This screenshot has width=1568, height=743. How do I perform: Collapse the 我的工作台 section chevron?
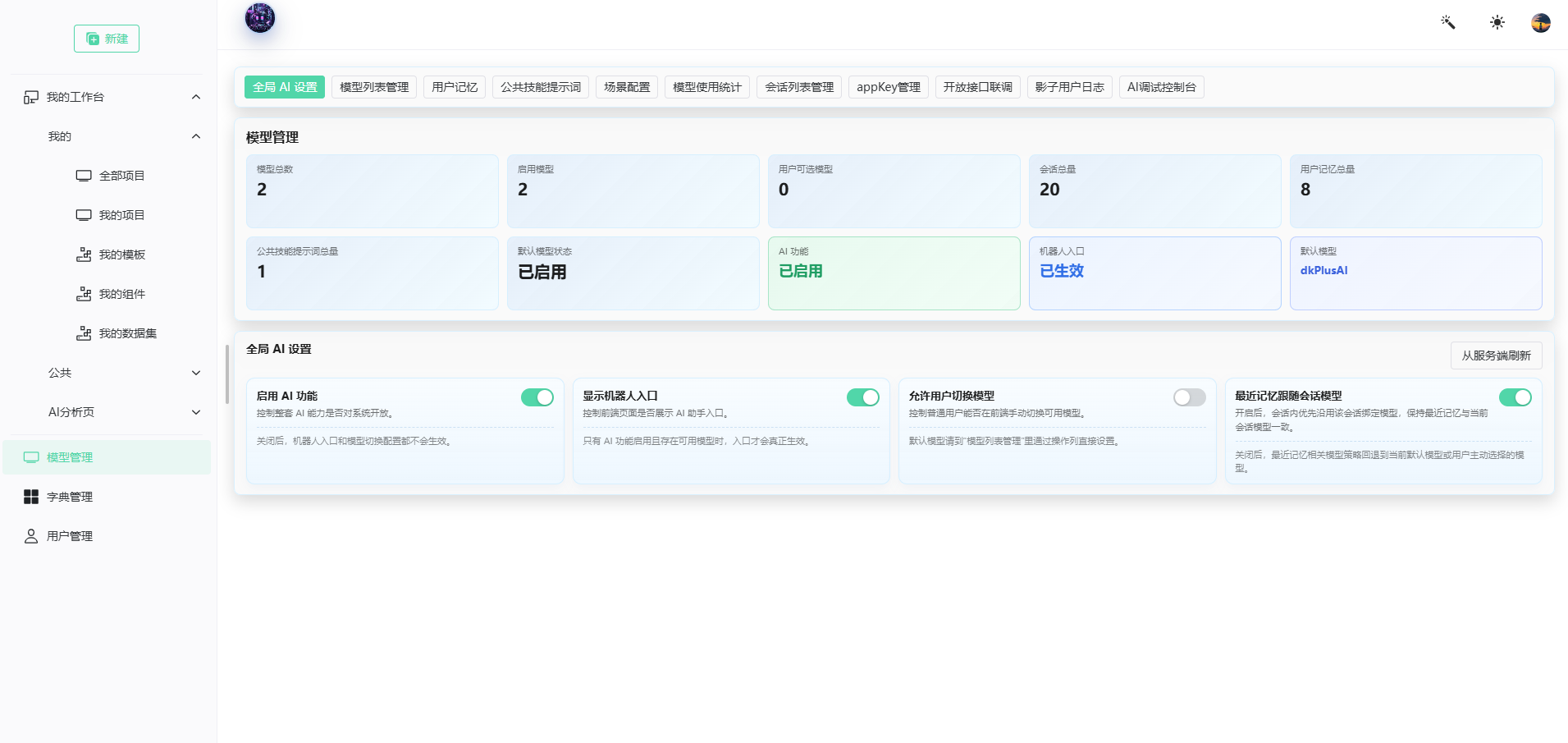(196, 97)
